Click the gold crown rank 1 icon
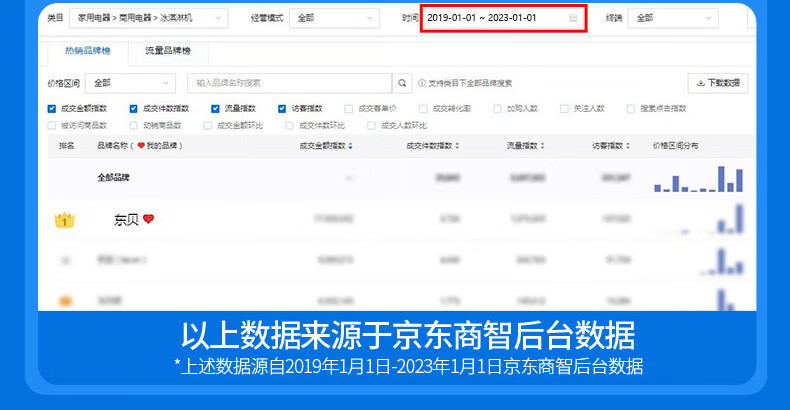This screenshot has width=790, height=410. click(x=64, y=220)
